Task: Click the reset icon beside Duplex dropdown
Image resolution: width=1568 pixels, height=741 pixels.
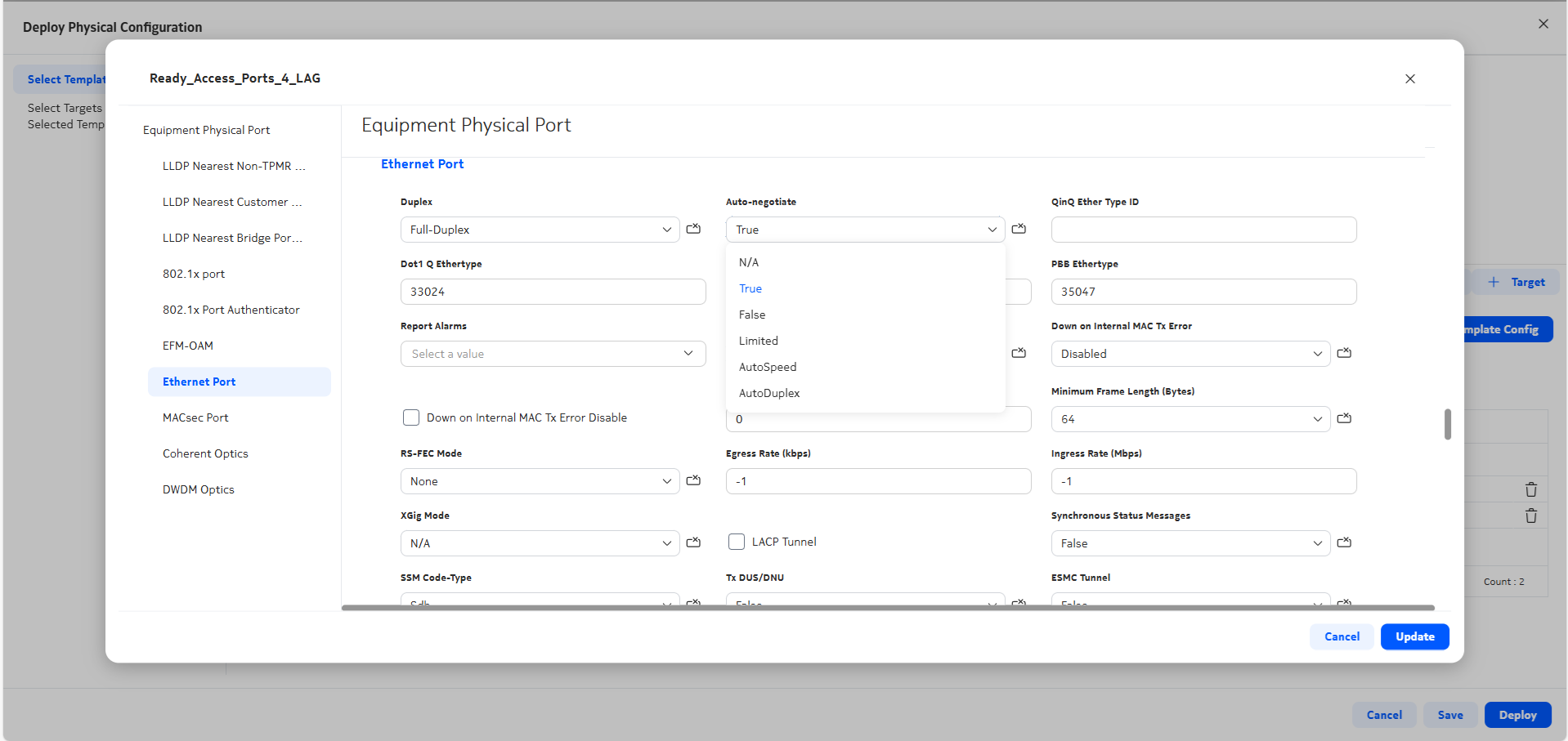Action: point(693,229)
